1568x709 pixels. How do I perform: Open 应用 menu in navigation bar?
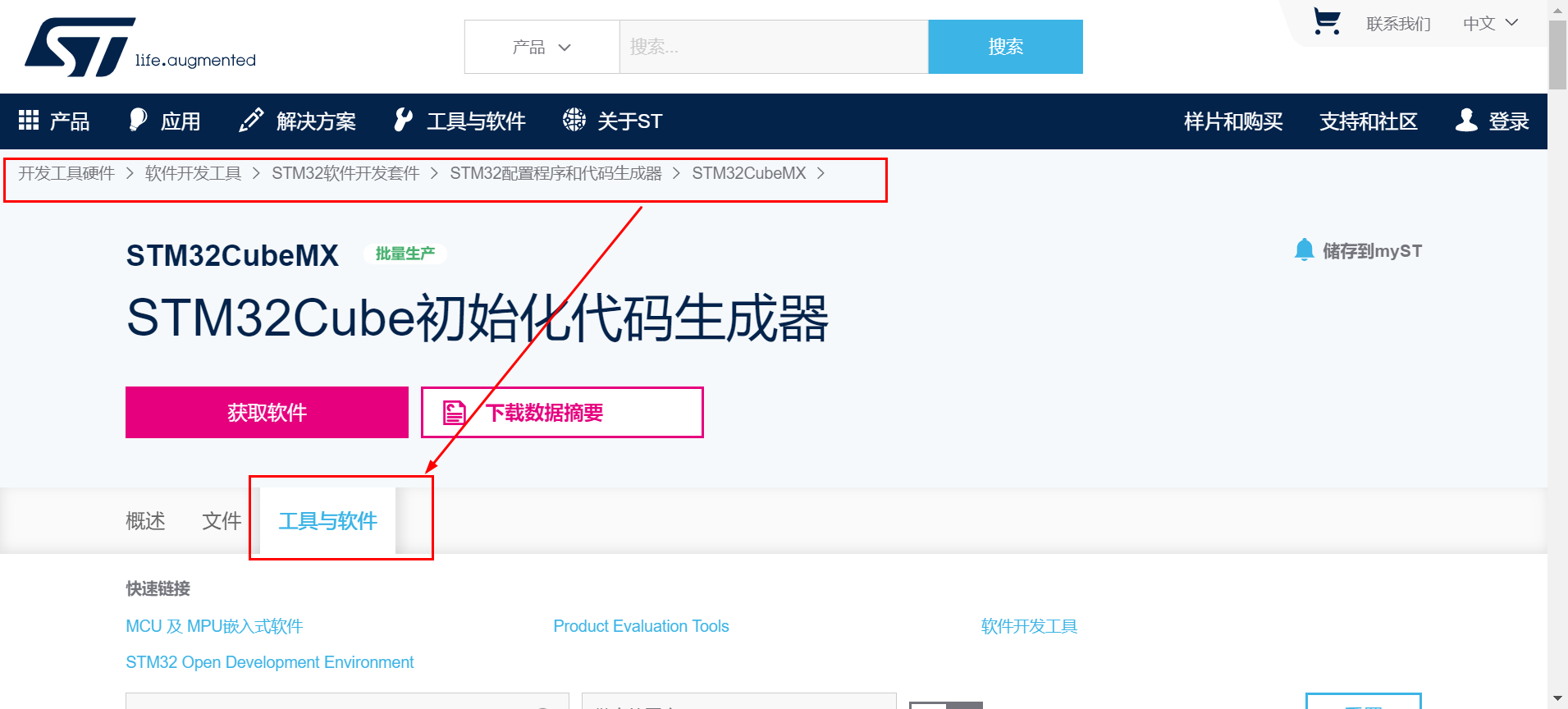181,121
